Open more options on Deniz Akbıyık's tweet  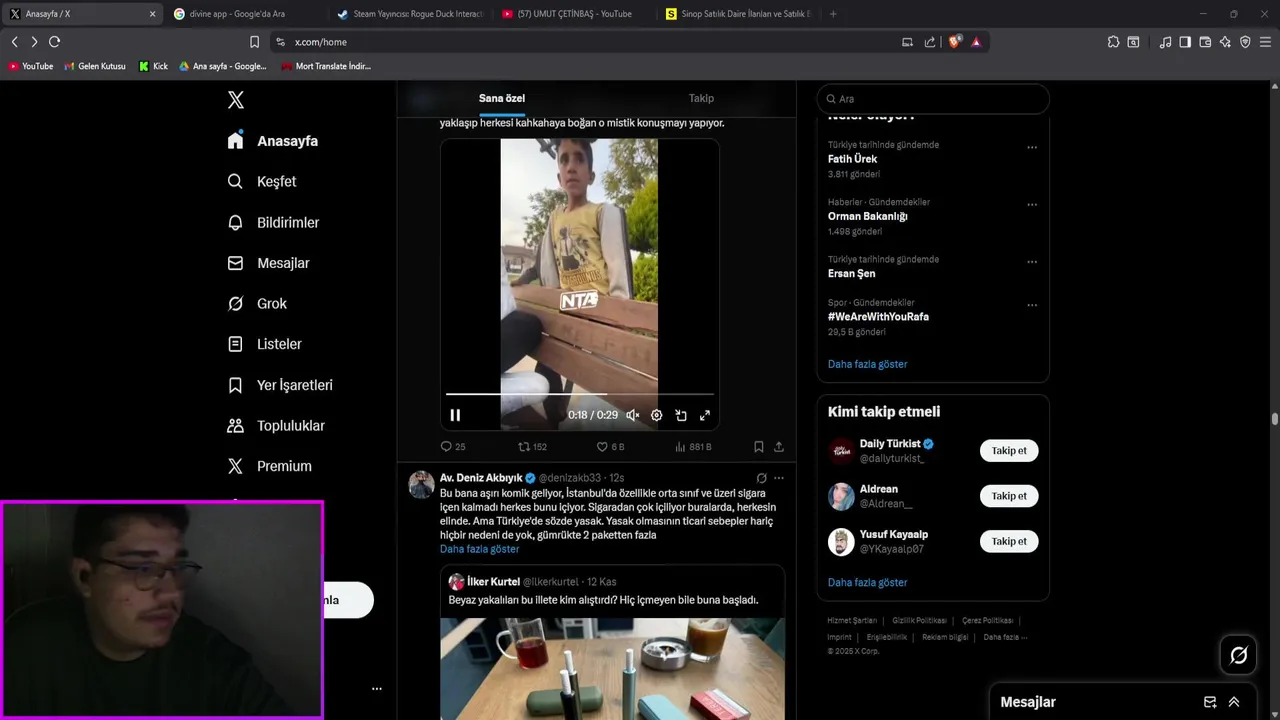(779, 478)
